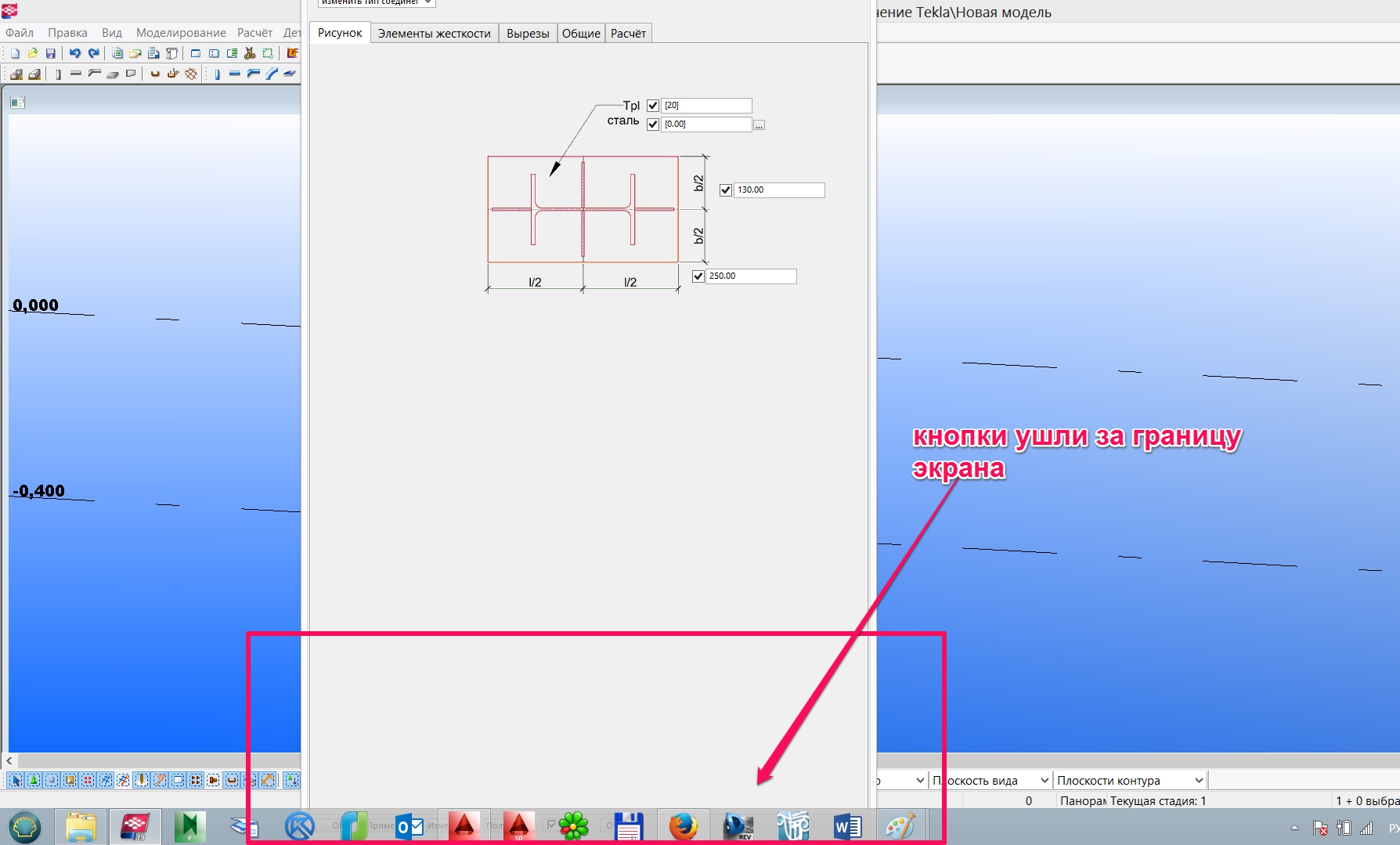The image size is (1400, 845).
Task: Switch to the Элементы жесткости tab
Action: pyautogui.click(x=434, y=33)
